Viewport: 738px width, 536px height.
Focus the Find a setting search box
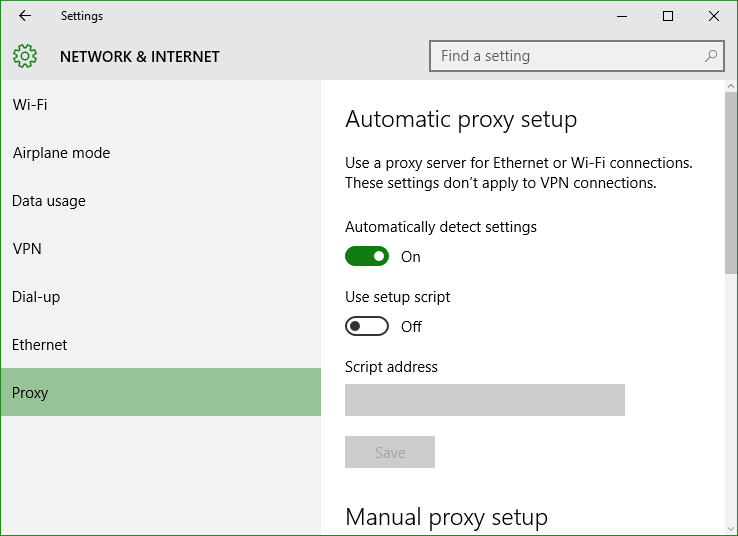coord(577,56)
